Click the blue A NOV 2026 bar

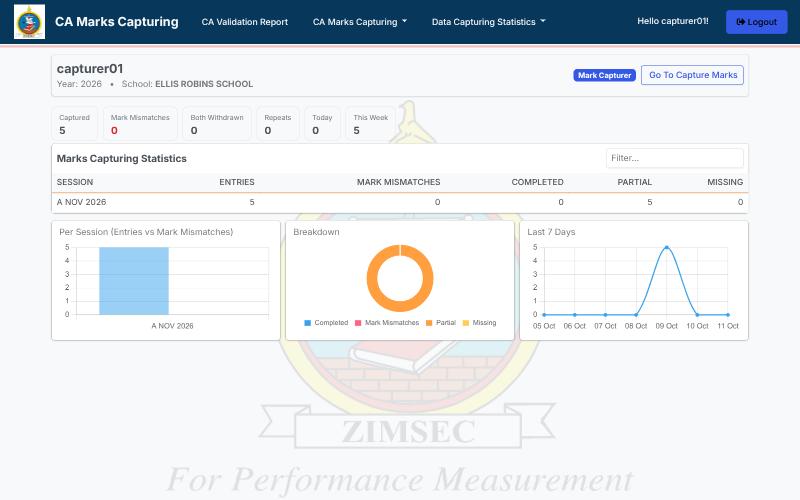(134, 281)
